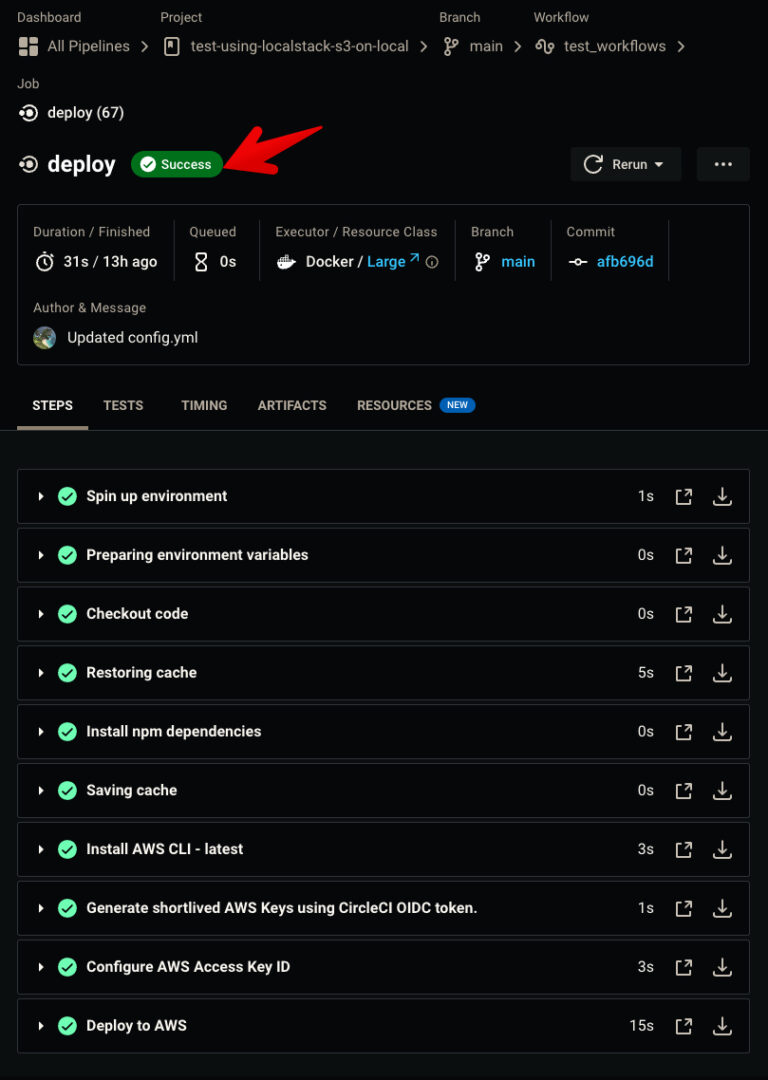Viewport: 768px width, 1080px height.
Task: Open the ARTIFACTS tab
Action: pyautogui.click(x=291, y=405)
